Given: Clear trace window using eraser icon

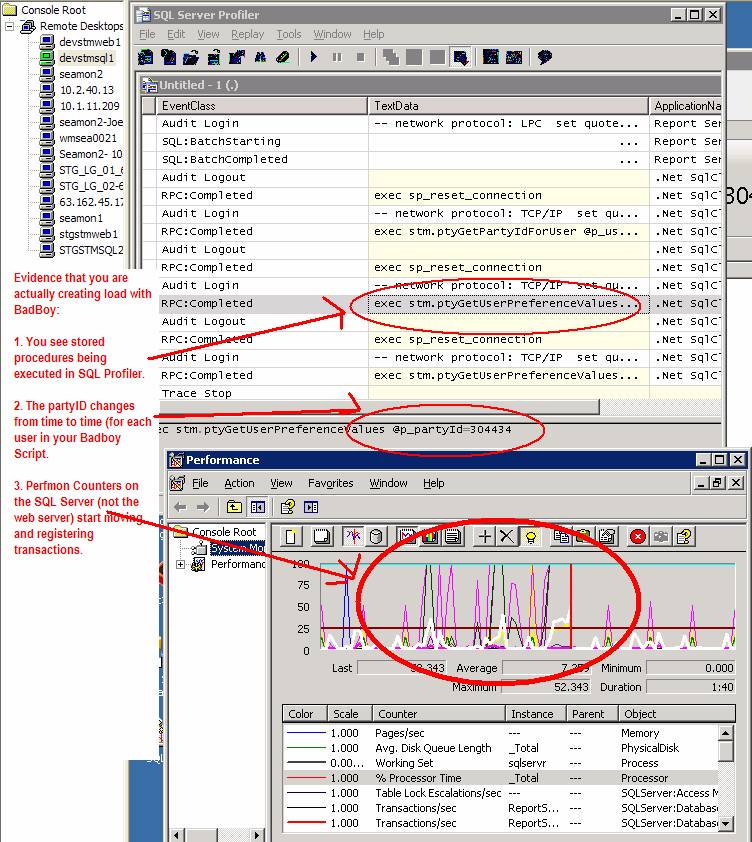Looking at the screenshot, I should tap(283, 58).
